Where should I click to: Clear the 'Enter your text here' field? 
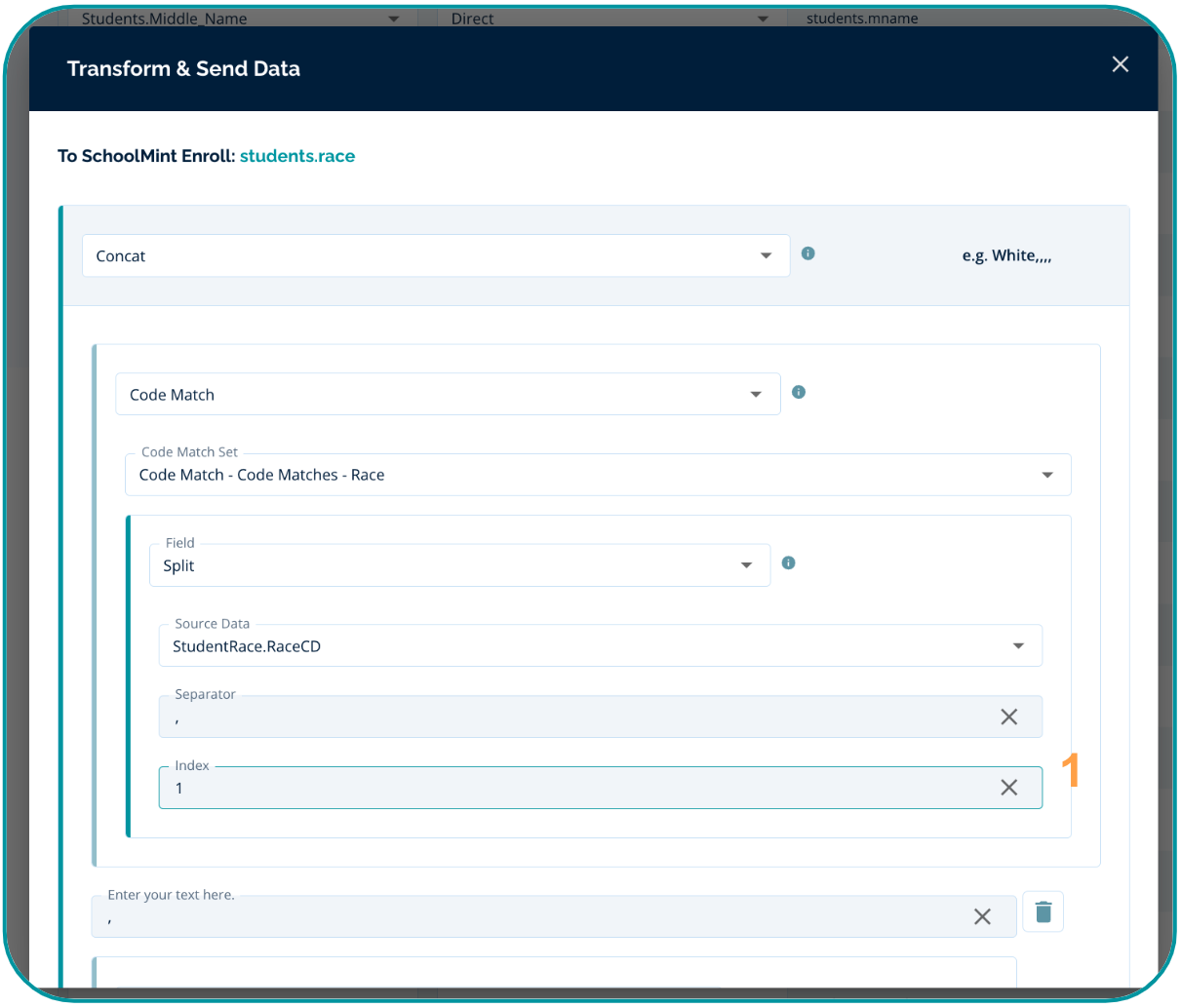tap(982, 916)
